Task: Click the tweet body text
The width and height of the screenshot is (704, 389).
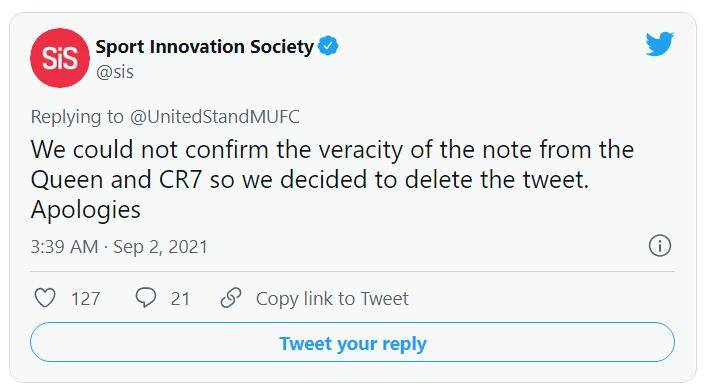Action: (332, 180)
